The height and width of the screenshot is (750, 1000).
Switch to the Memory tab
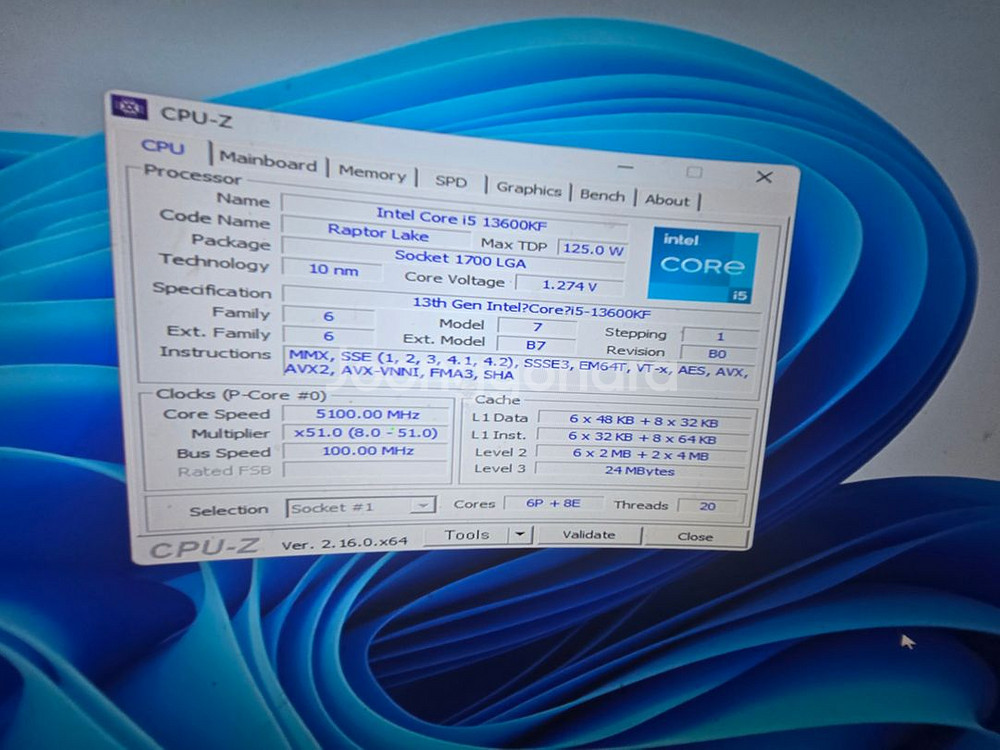(x=372, y=173)
